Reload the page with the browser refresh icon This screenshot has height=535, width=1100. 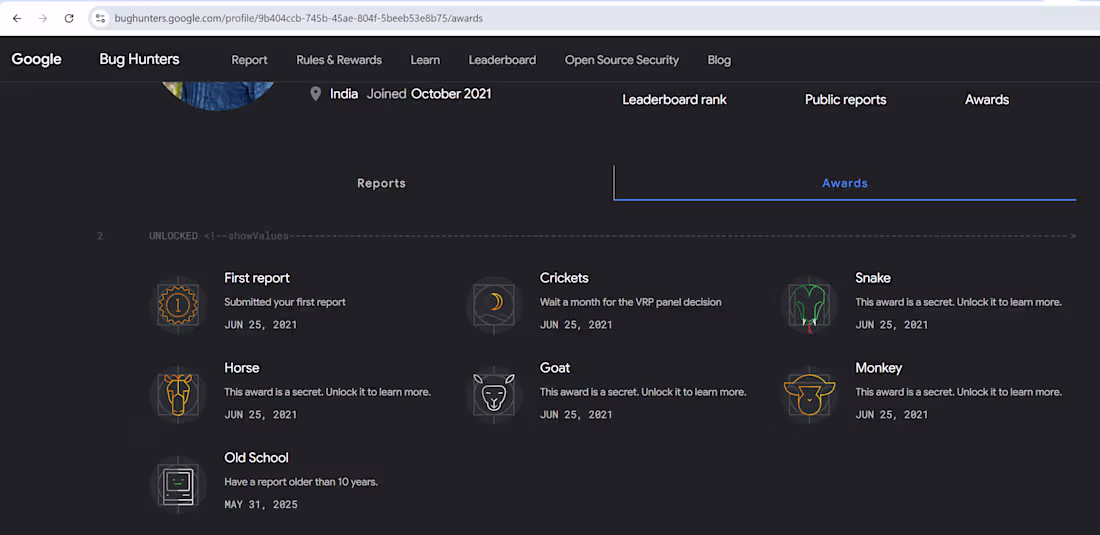pyautogui.click(x=69, y=18)
